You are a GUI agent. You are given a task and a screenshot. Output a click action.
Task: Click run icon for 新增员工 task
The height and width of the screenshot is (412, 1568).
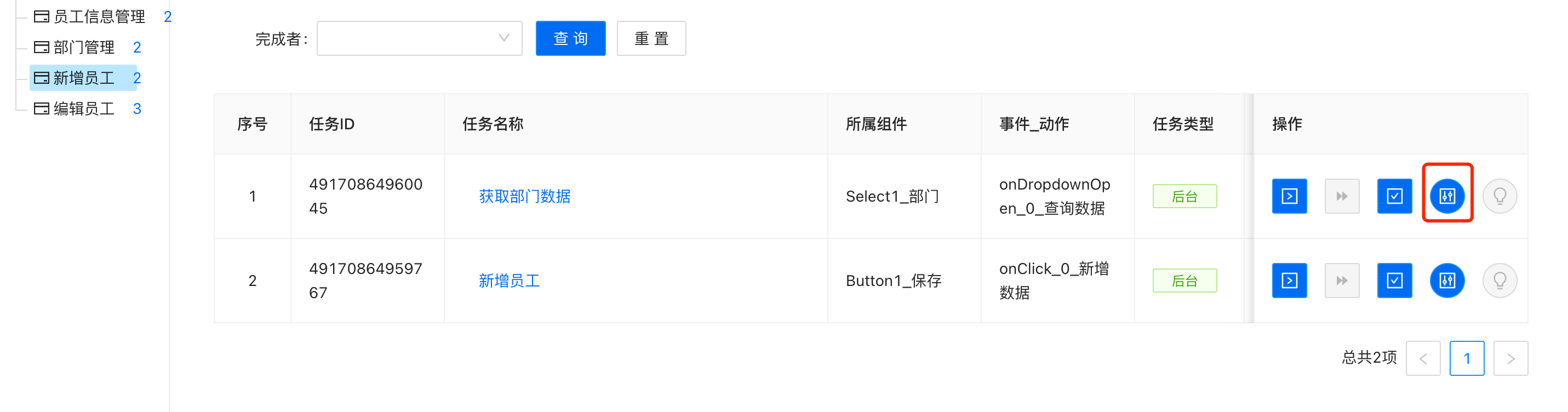pyautogui.click(x=1289, y=281)
